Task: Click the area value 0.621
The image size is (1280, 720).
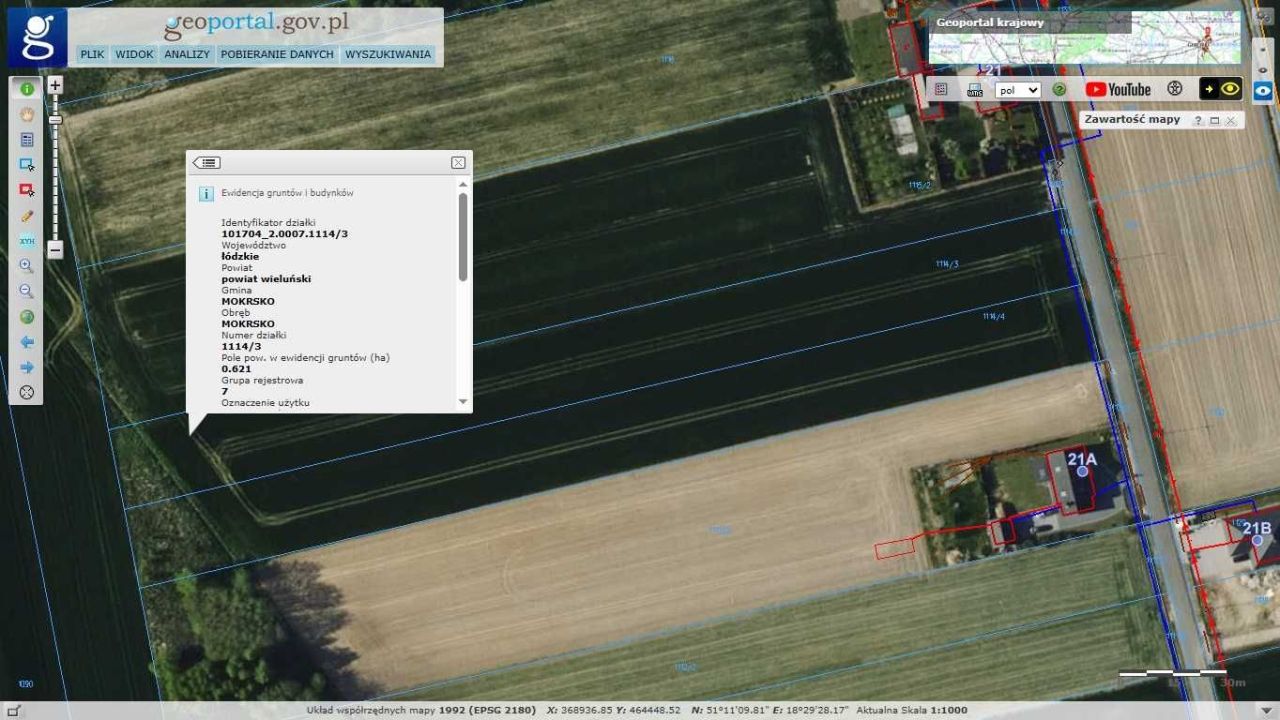Action: click(236, 369)
